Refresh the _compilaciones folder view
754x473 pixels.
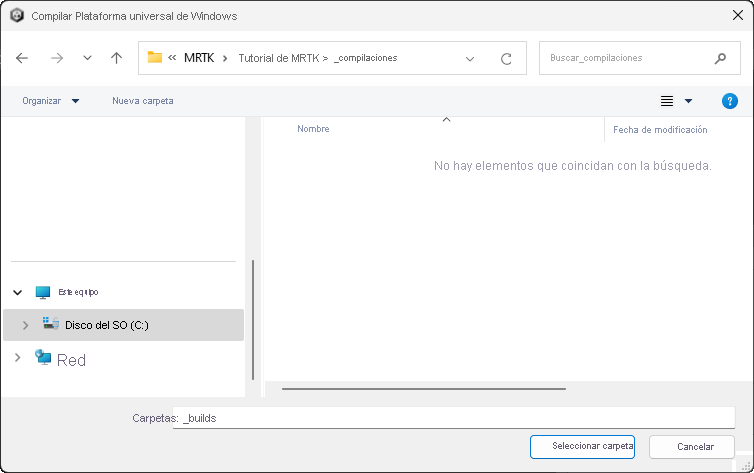[x=506, y=59]
